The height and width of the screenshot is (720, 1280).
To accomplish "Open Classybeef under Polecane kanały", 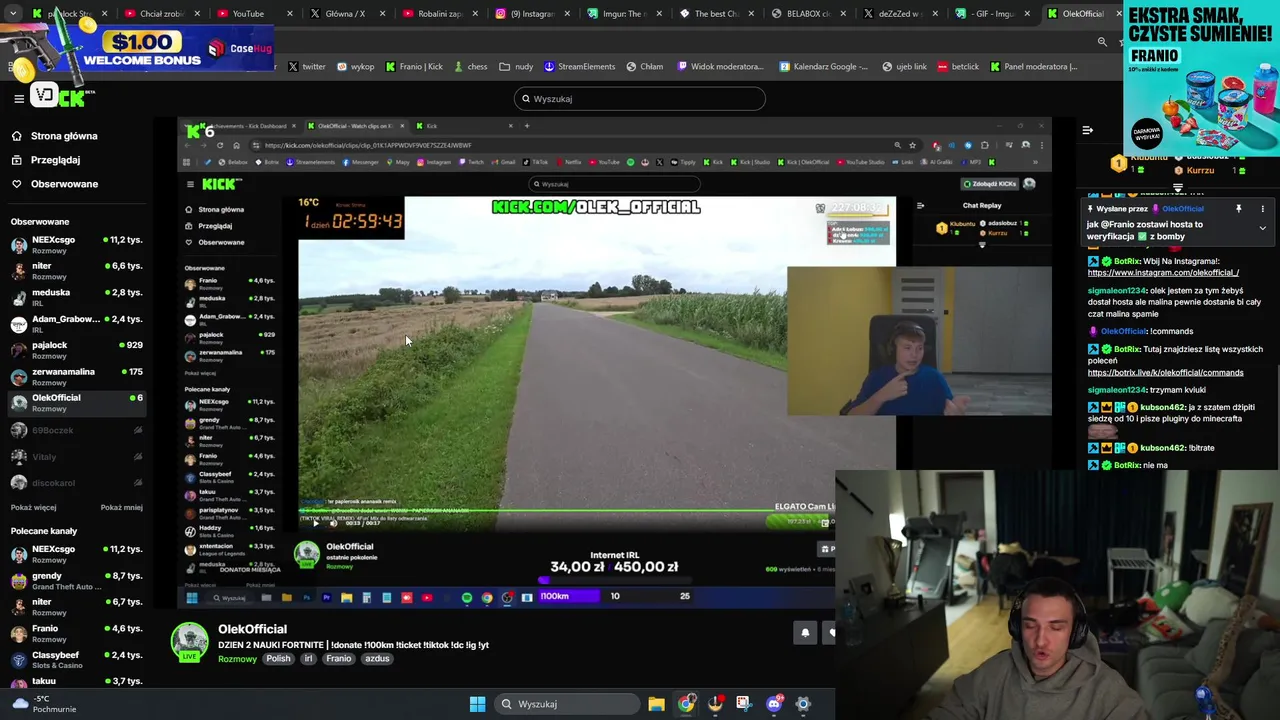I will (x=75, y=660).
